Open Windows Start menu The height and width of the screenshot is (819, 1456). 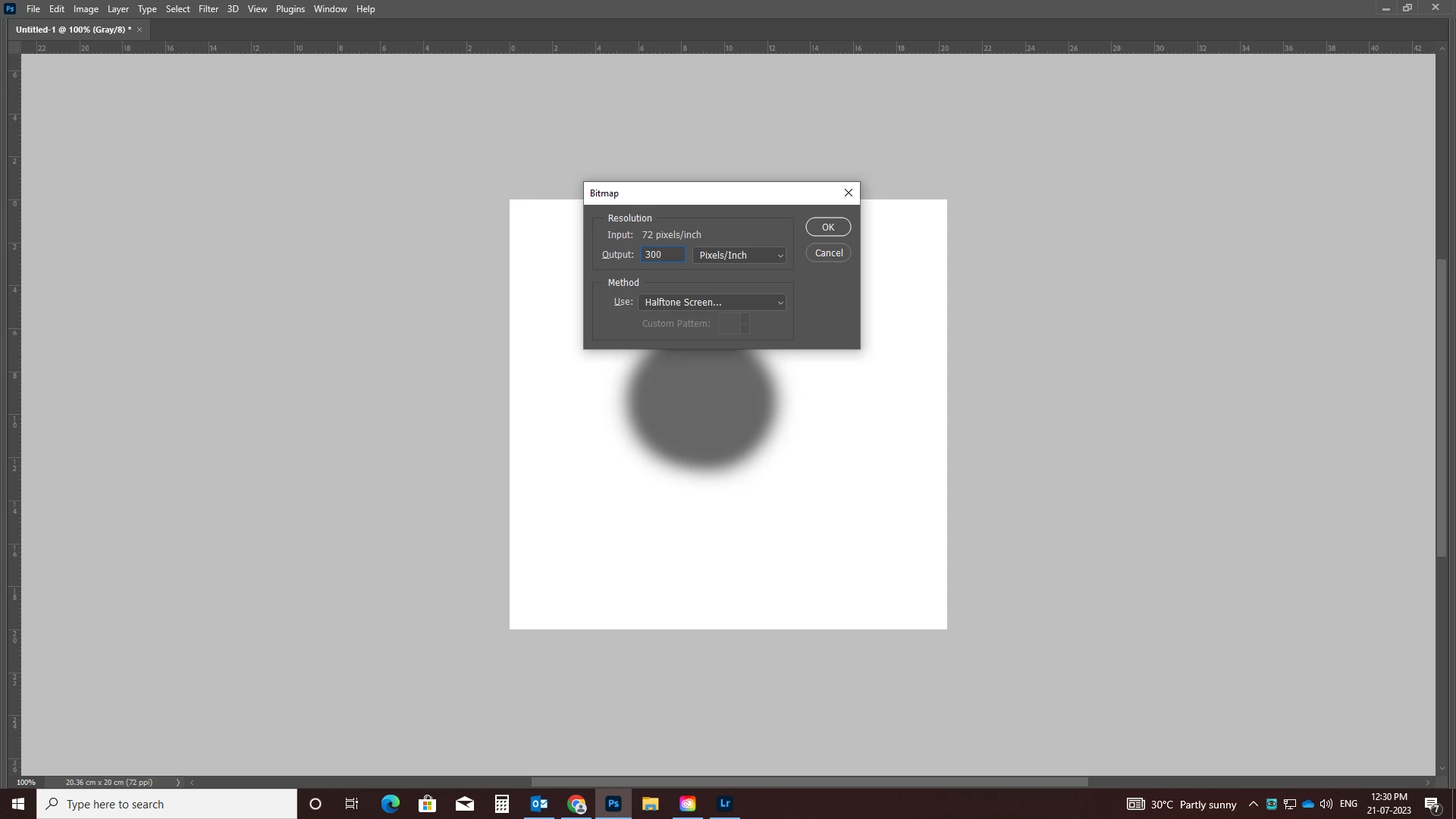click(18, 804)
